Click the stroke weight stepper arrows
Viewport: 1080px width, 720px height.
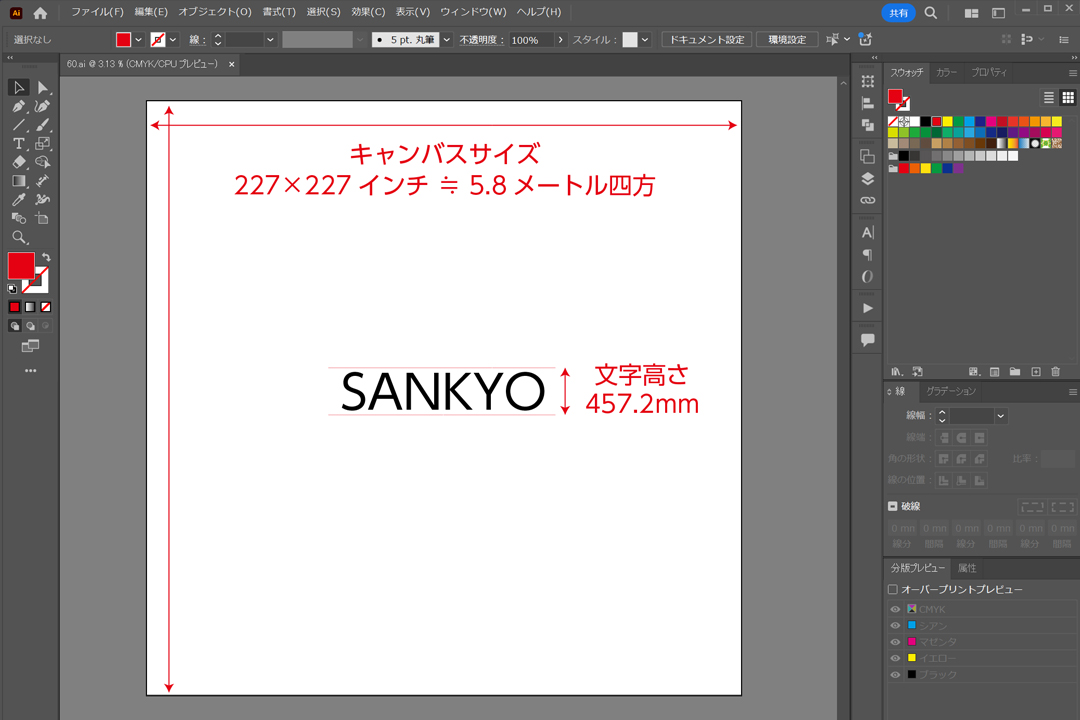point(218,40)
